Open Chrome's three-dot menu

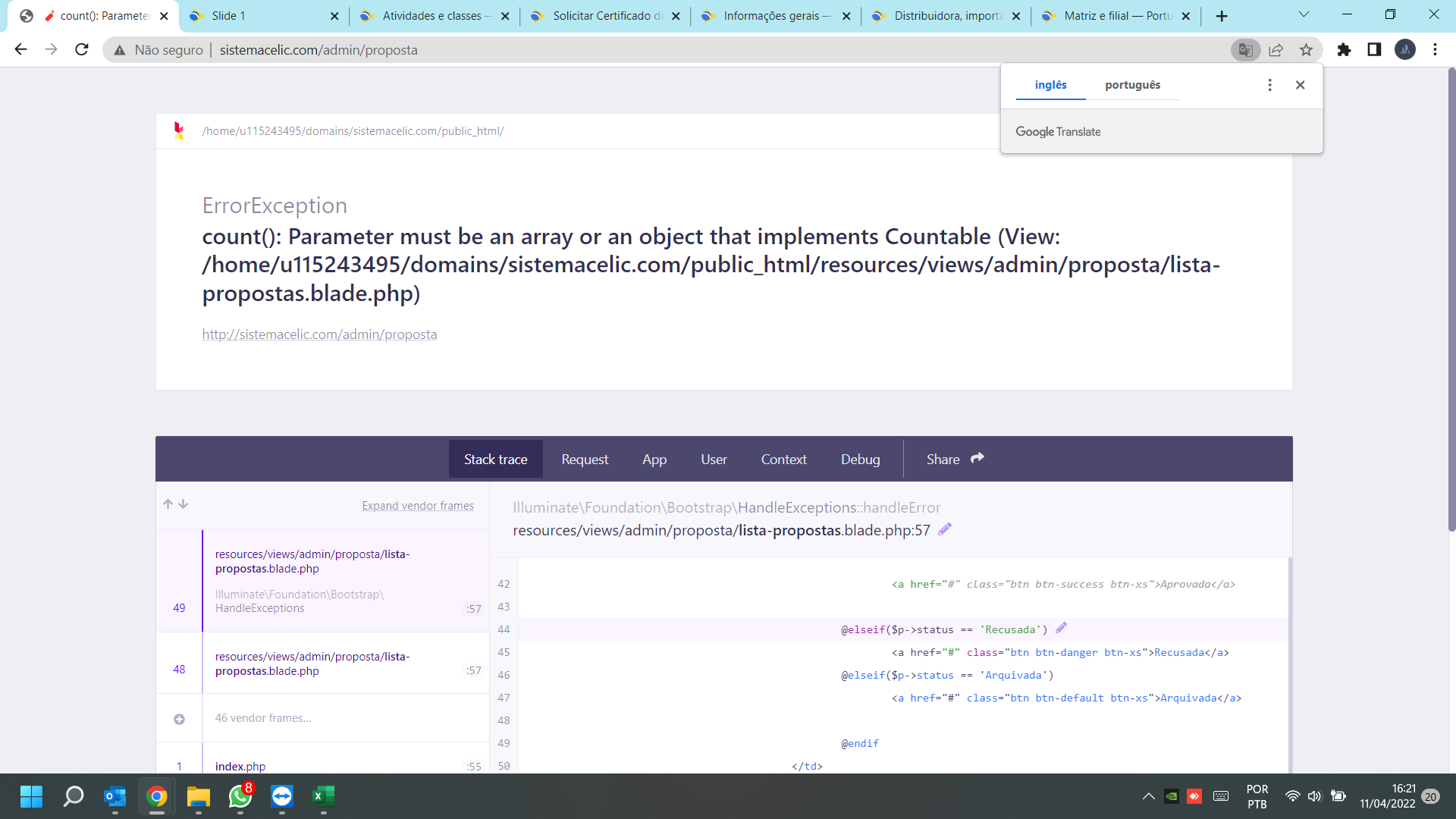click(1435, 49)
